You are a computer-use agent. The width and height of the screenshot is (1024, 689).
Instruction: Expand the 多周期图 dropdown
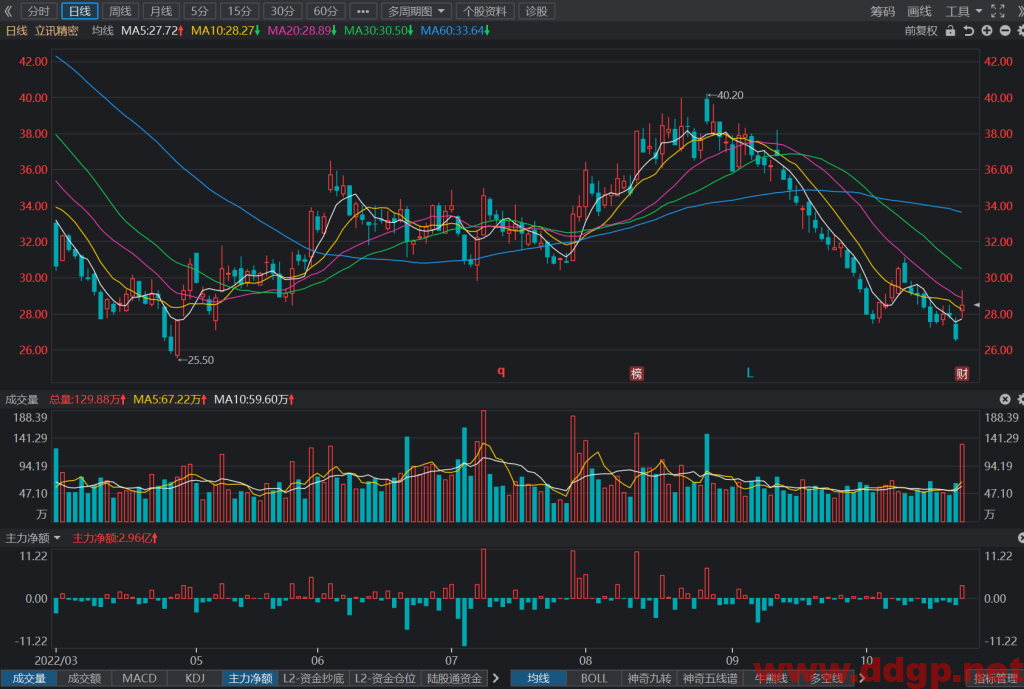tap(416, 11)
